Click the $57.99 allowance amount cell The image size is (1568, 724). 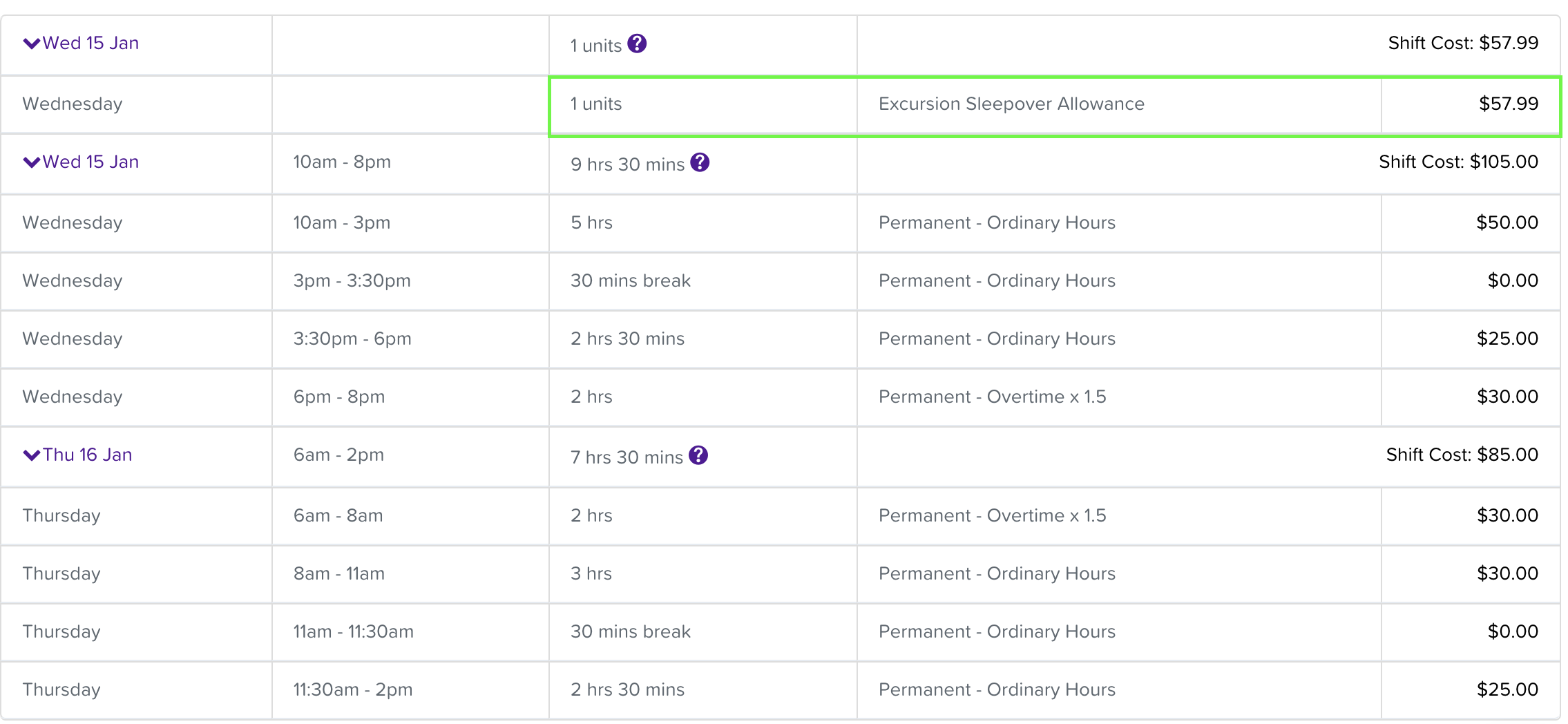[x=1470, y=104]
